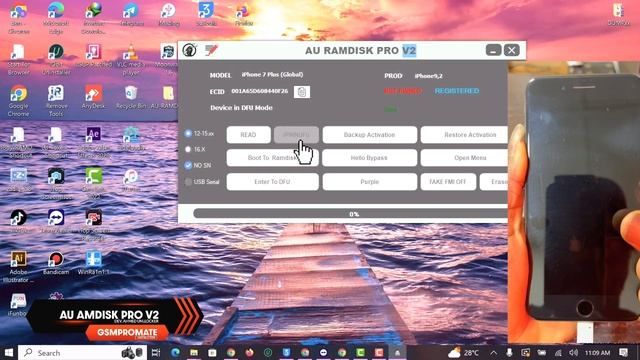Select the 16.X iOS version radio
Image resolution: width=640 pixels, height=360 pixels.
[188, 149]
